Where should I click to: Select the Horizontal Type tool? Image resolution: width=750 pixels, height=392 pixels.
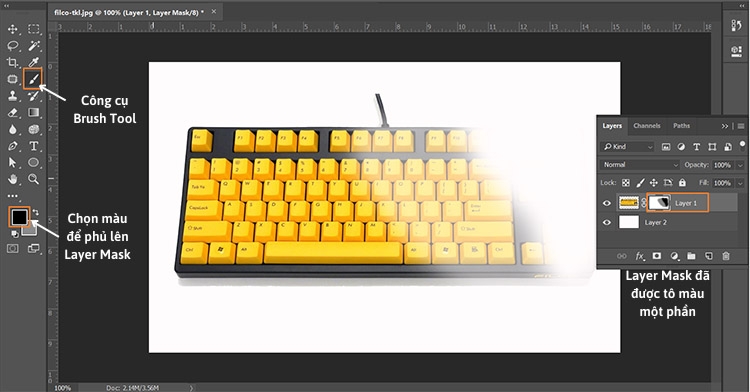tap(33, 146)
